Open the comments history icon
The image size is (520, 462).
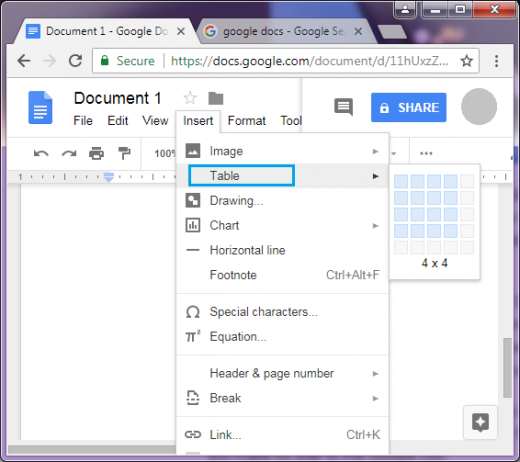[x=343, y=107]
